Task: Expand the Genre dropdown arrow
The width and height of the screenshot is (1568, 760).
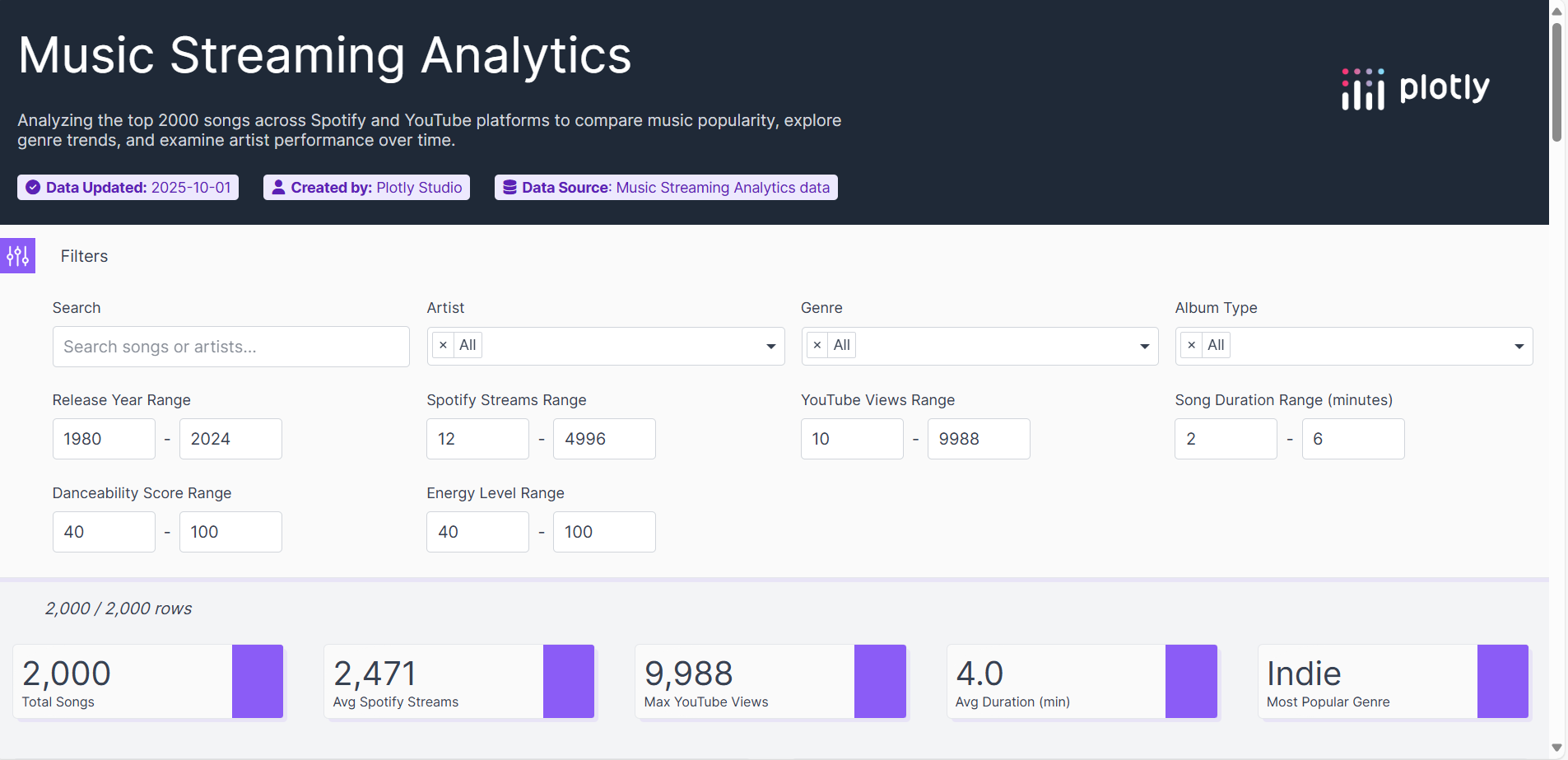Action: (1144, 347)
